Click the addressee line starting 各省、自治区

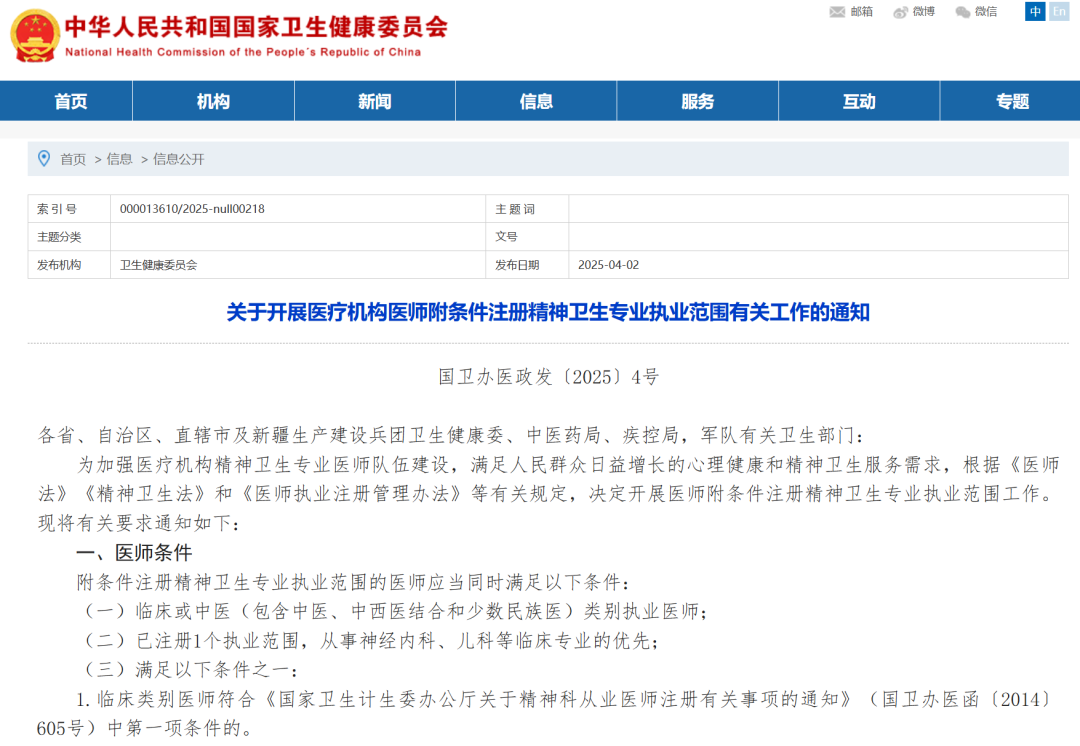click(450, 435)
